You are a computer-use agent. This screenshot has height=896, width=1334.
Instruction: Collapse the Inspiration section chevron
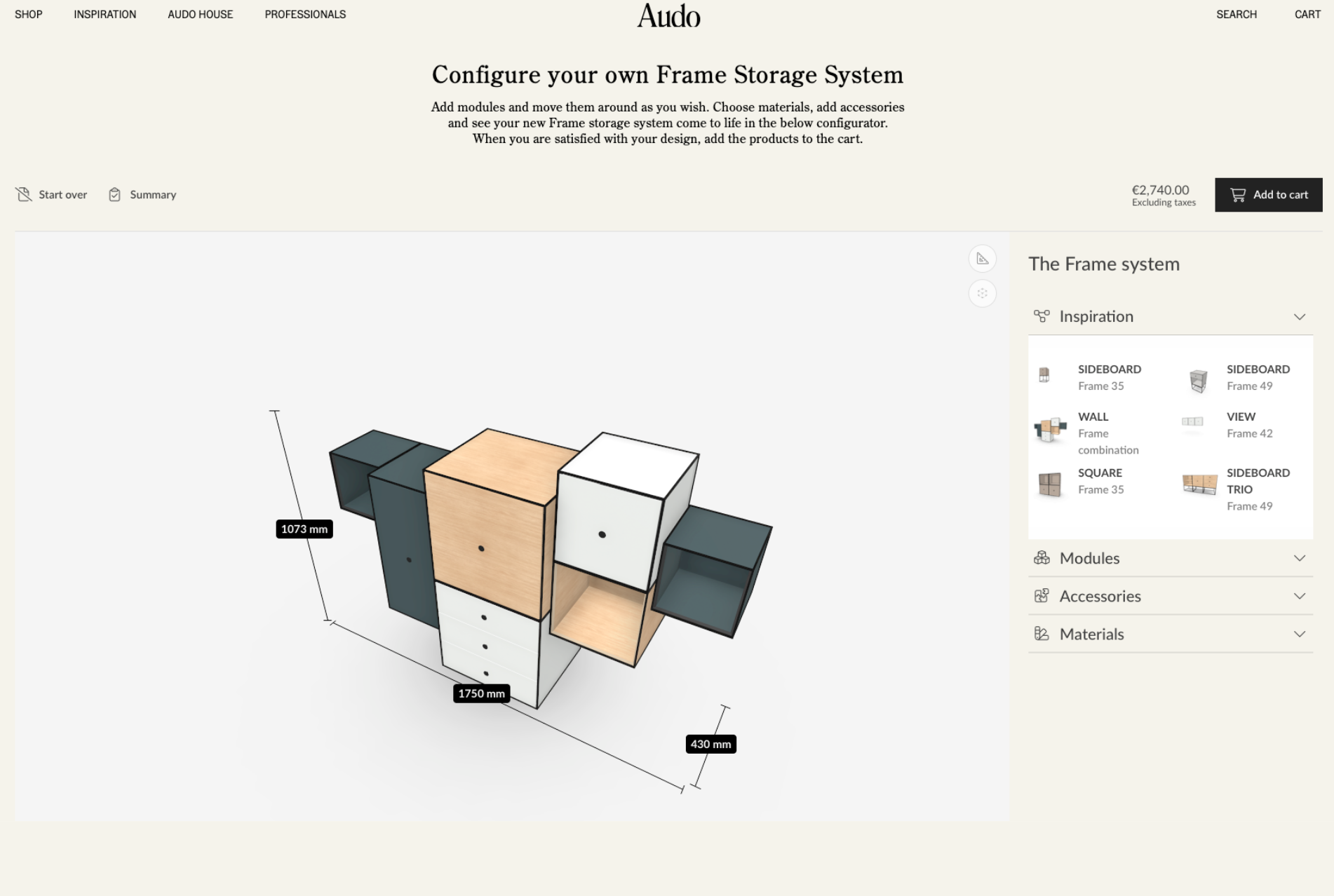click(1299, 317)
